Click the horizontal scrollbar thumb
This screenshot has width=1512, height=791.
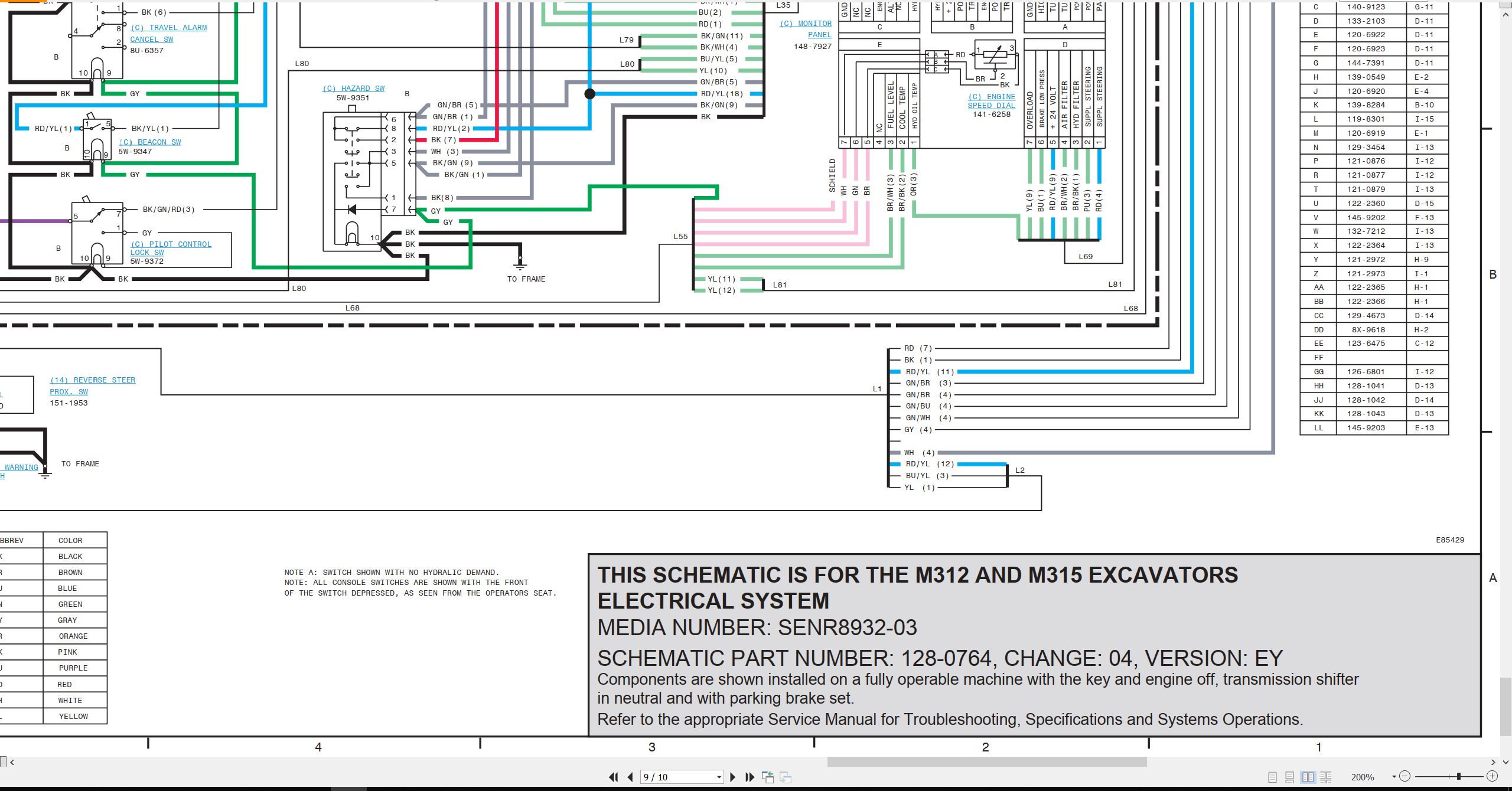coord(987,762)
